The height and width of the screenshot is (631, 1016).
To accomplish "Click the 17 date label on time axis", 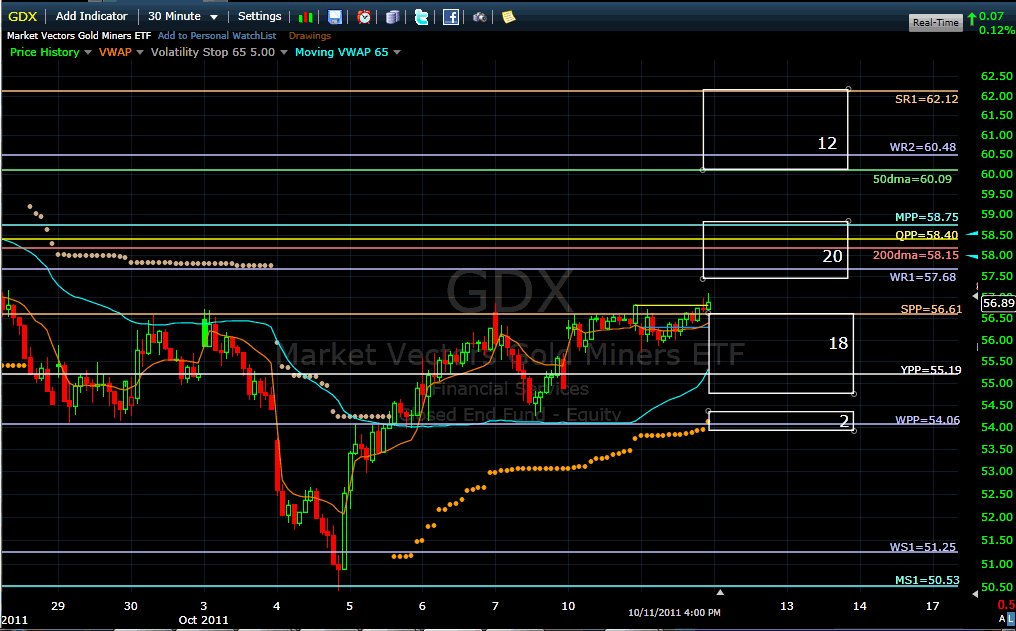I will (x=932, y=606).
